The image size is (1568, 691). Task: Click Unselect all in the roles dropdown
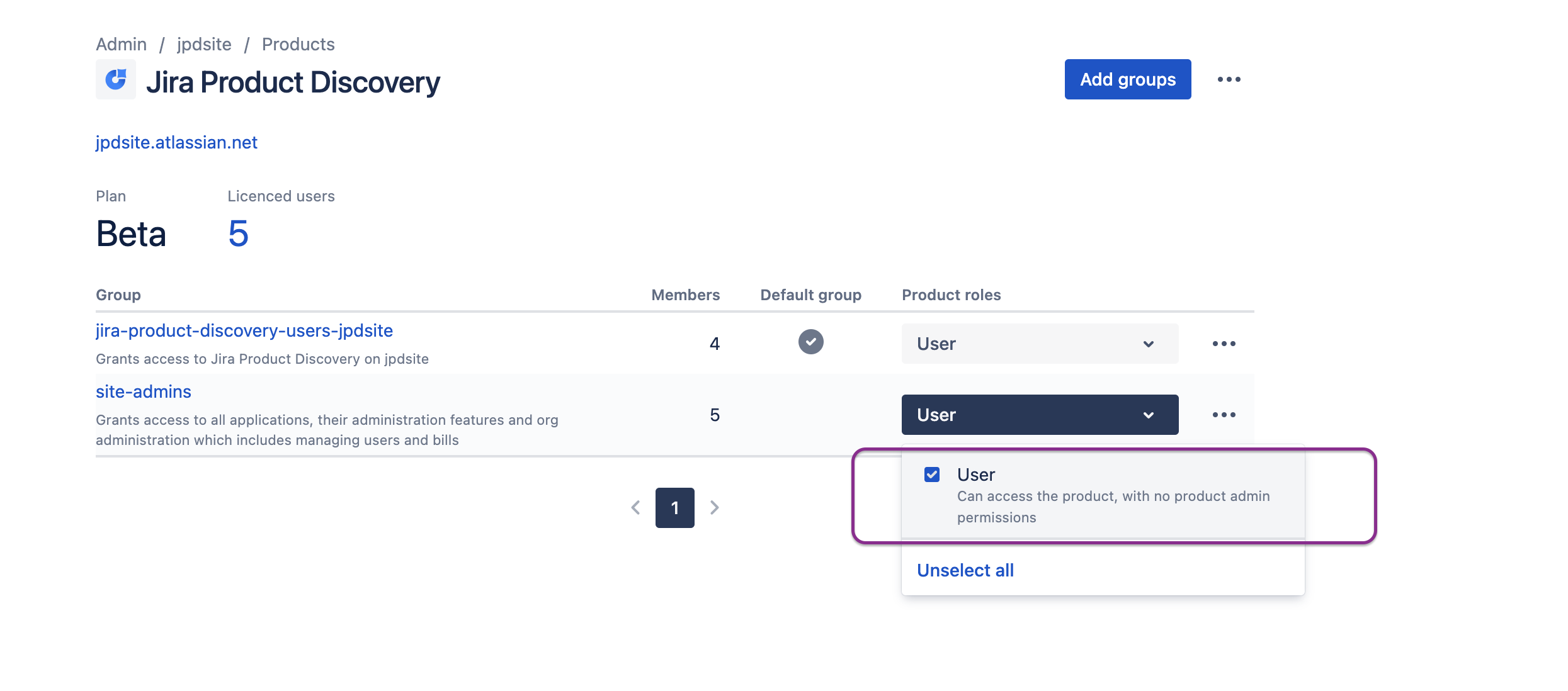click(x=965, y=570)
